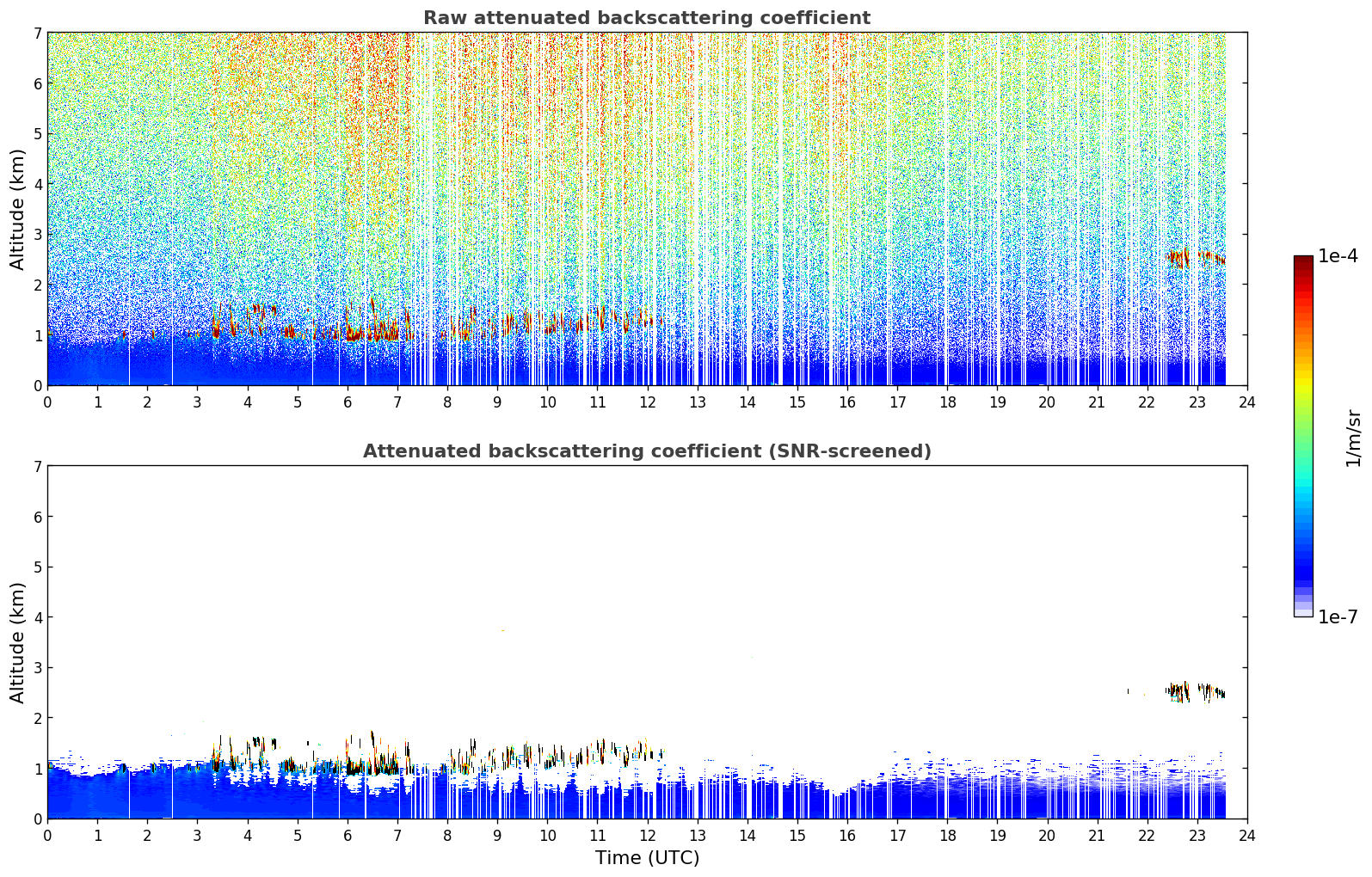Click the 18 tick label on bottom time axis
Image resolution: width=1372 pixels, height=877 pixels.
coord(947,835)
